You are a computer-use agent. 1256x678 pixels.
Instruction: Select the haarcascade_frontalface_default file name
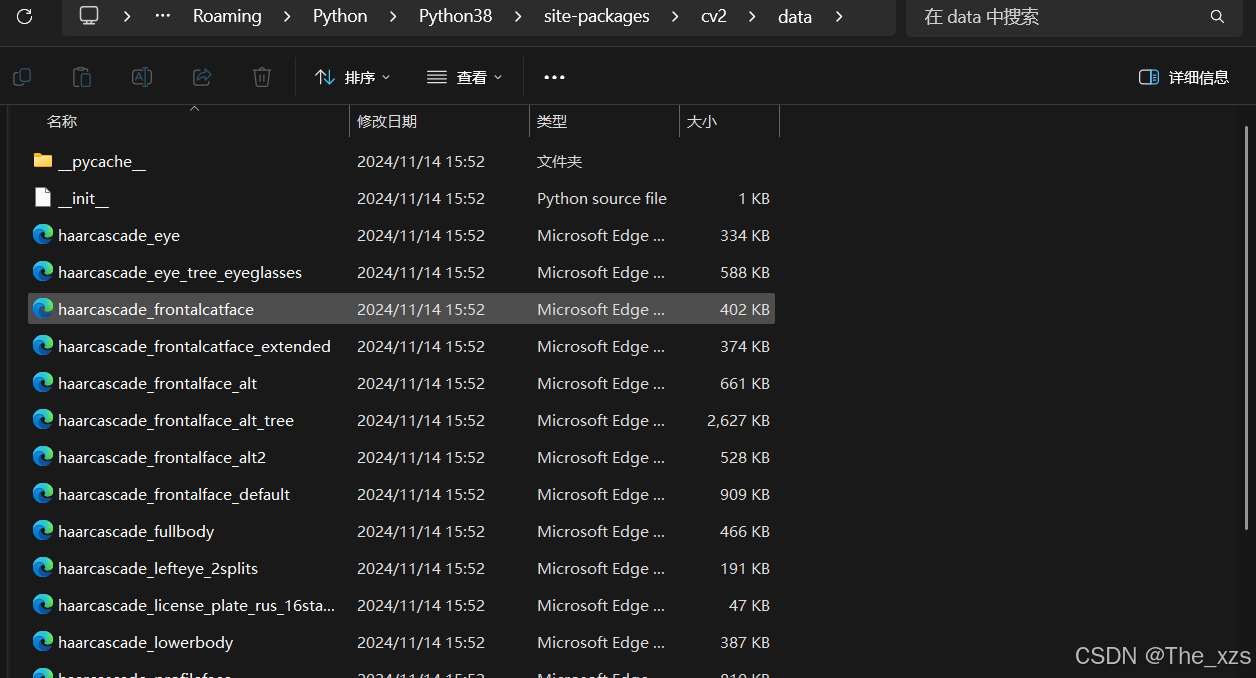174,494
